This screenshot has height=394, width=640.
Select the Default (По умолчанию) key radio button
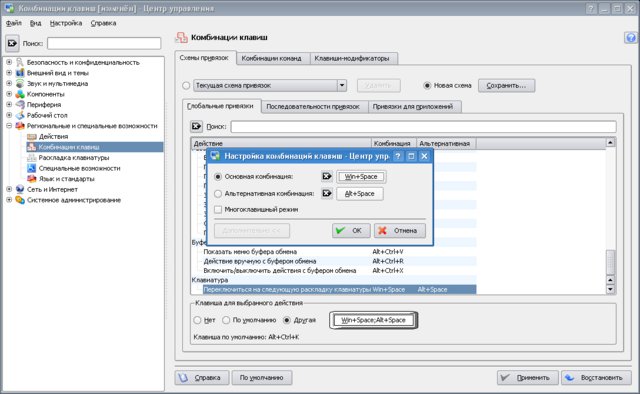click(226, 320)
